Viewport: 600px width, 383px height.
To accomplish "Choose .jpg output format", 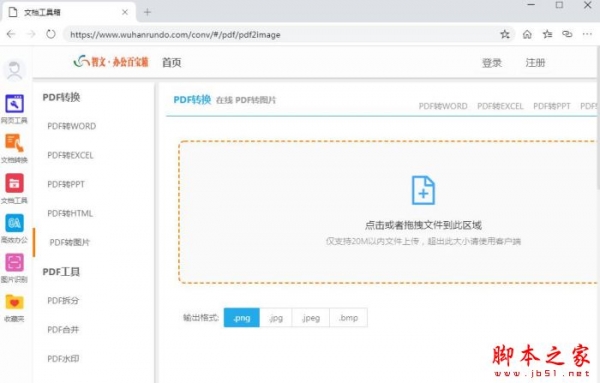I will click(276, 318).
